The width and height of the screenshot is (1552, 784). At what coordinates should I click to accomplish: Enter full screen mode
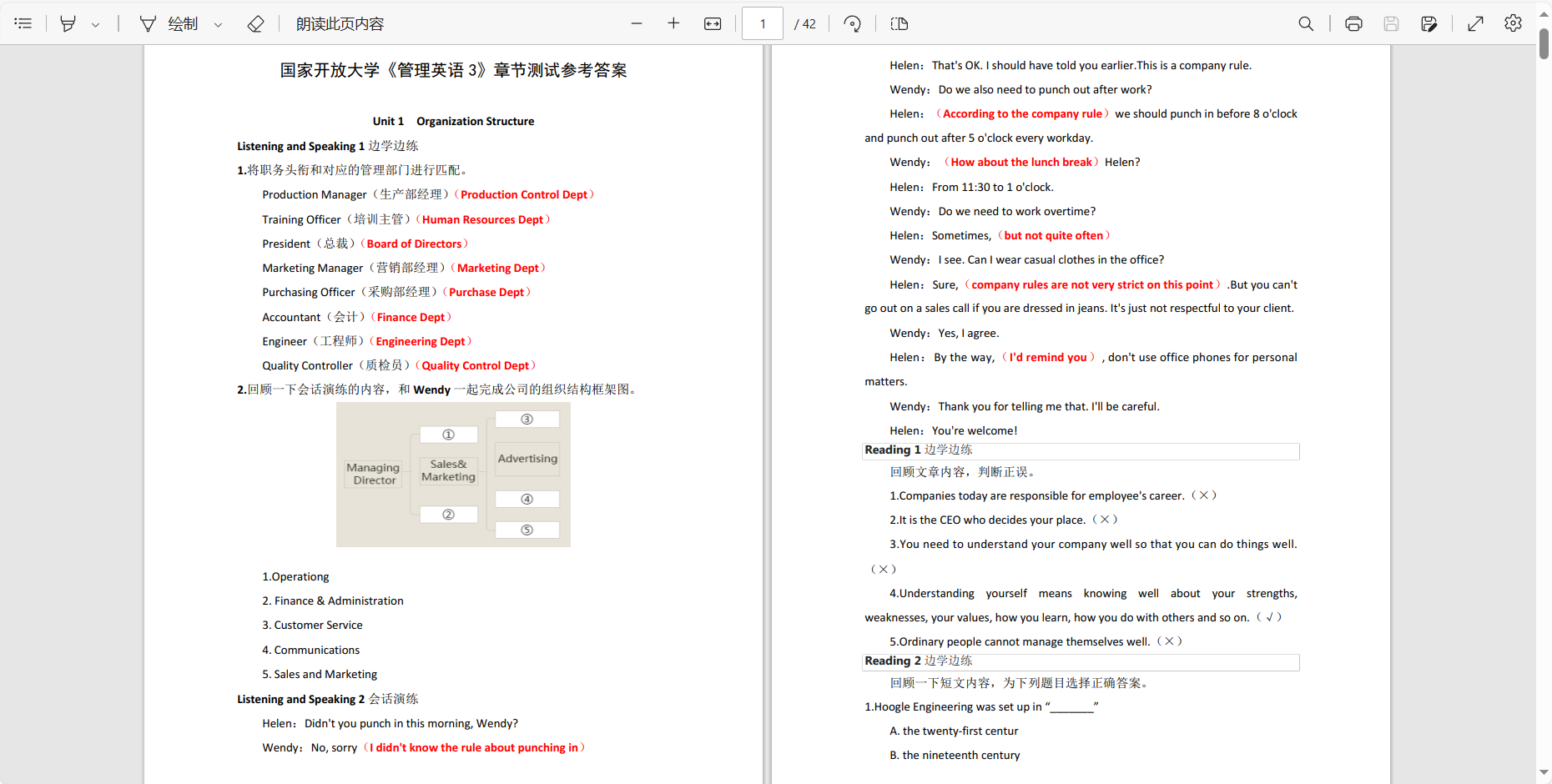pos(1475,23)
